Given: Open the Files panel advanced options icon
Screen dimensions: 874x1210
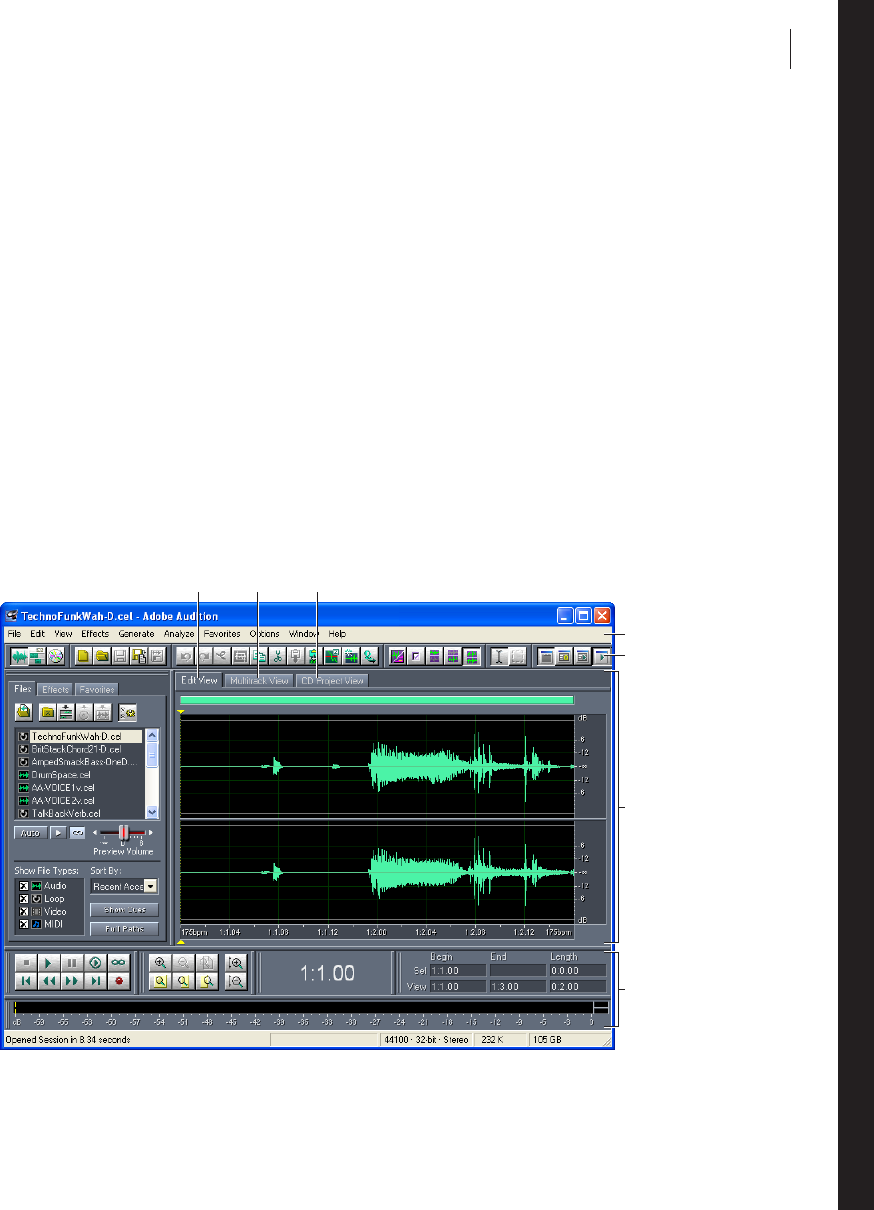Looking at the screenshot, I should 128,712.
